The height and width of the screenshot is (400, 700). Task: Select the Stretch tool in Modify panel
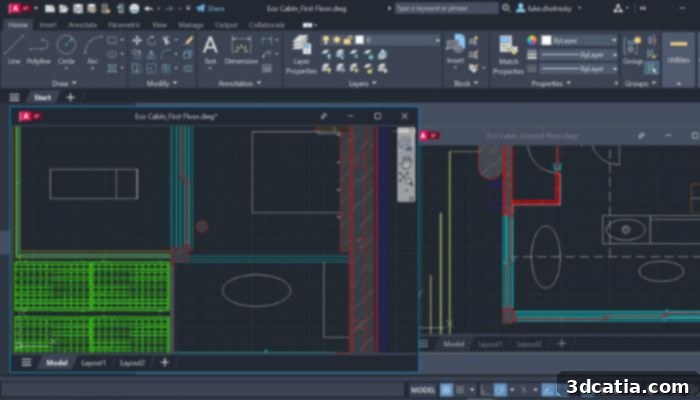pyautogui.click(x=137, y=68)
